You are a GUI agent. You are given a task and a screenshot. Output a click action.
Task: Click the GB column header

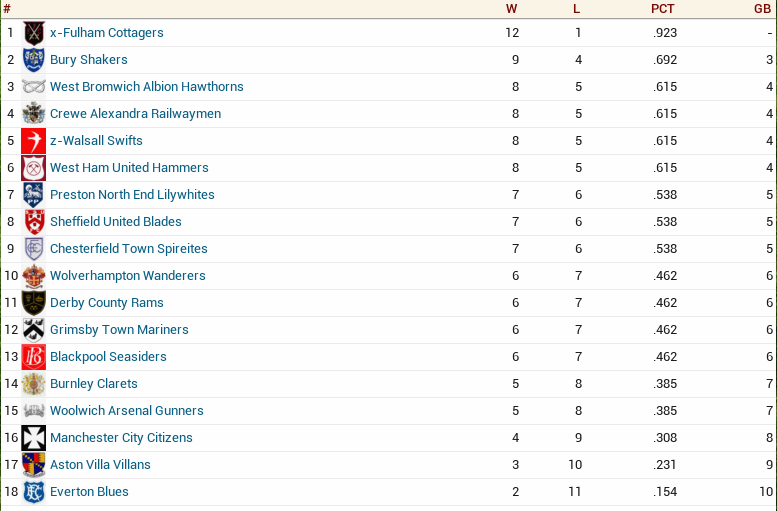pos(762,8)
